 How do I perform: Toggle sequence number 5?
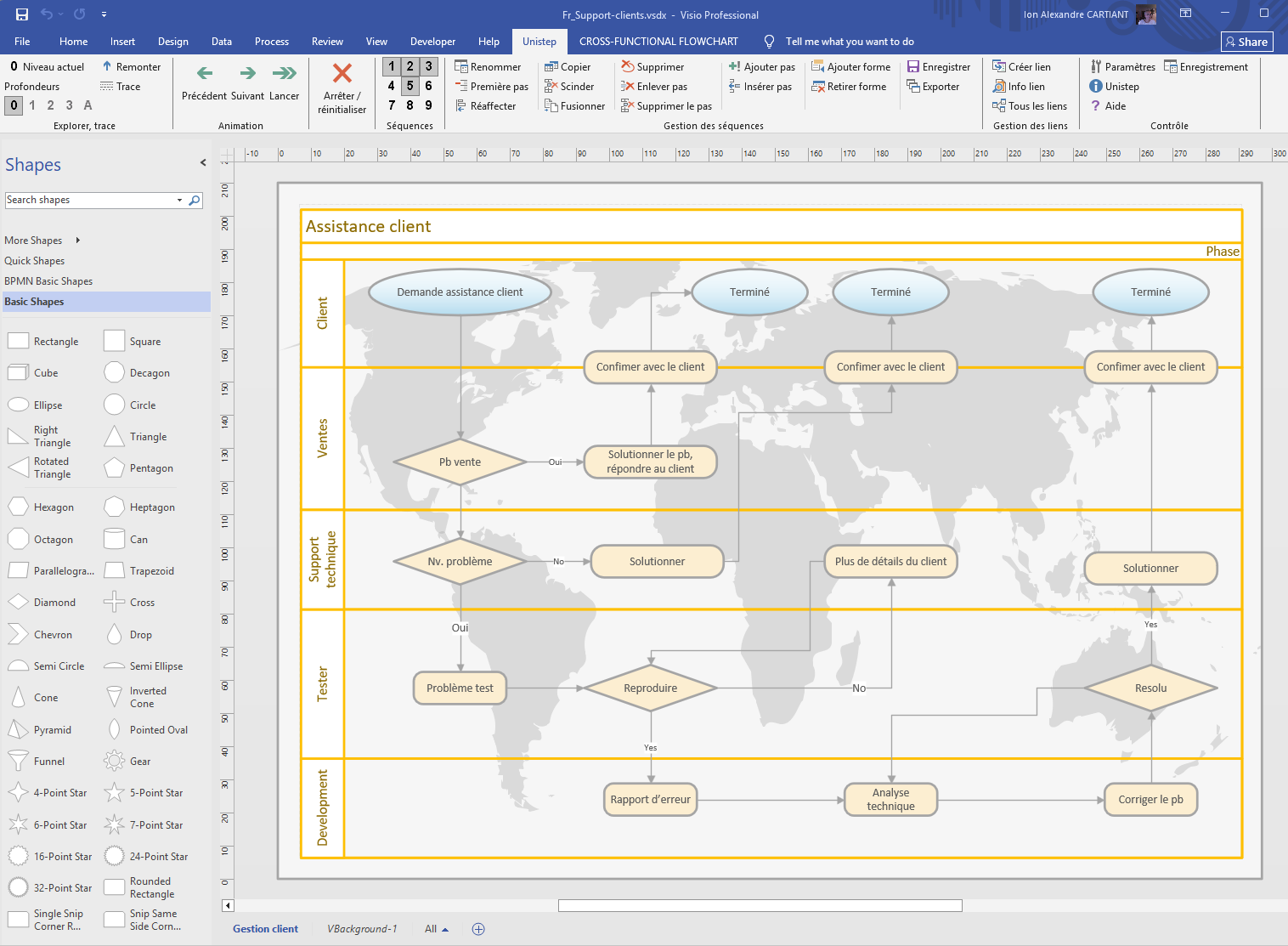(410, 85)
